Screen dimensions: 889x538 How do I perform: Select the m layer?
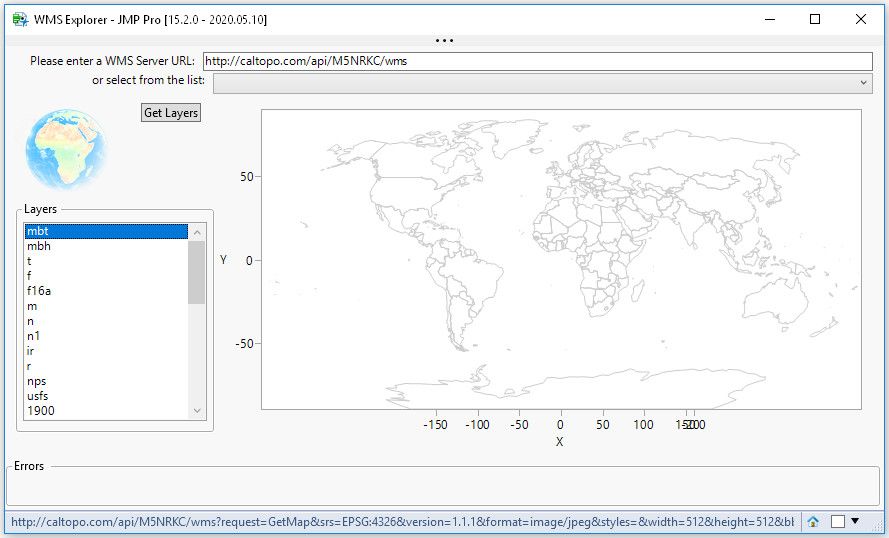[107, 306]
